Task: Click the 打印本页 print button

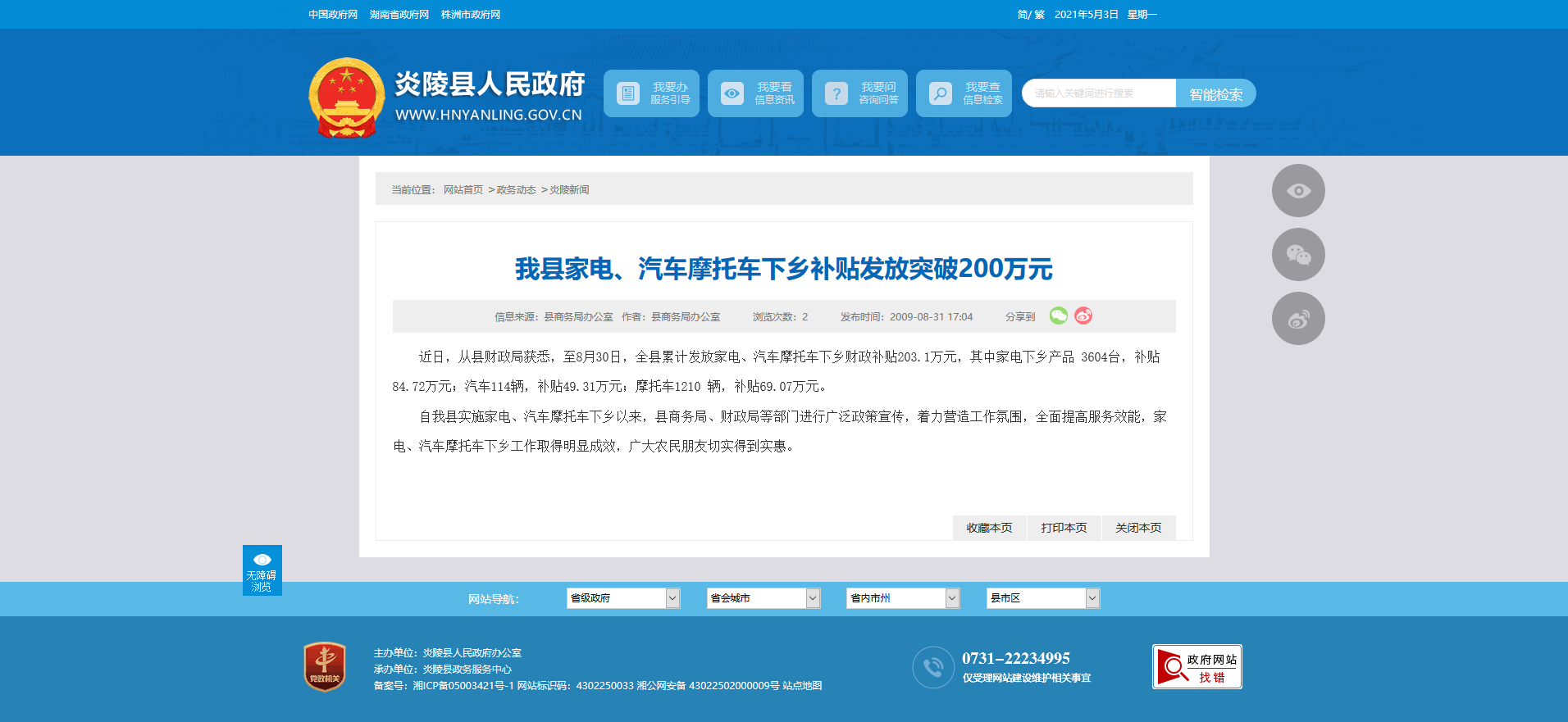Action: [1064, 528]
